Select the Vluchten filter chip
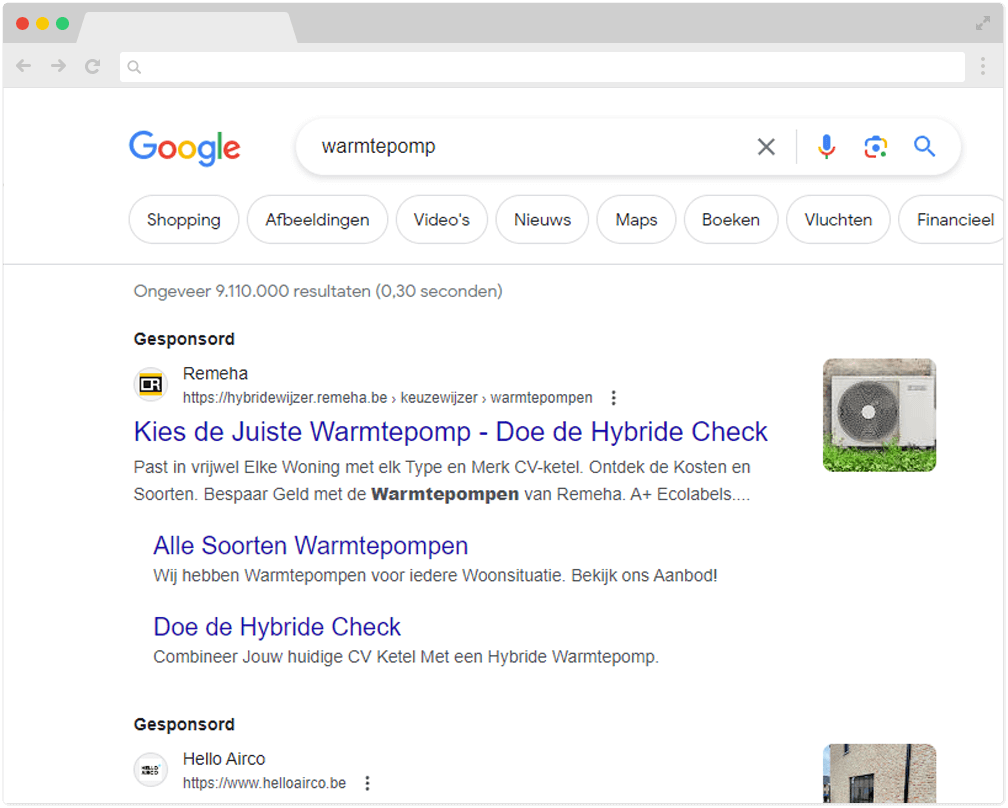The width and height of the screenshot is (1008, 808). 838,220
